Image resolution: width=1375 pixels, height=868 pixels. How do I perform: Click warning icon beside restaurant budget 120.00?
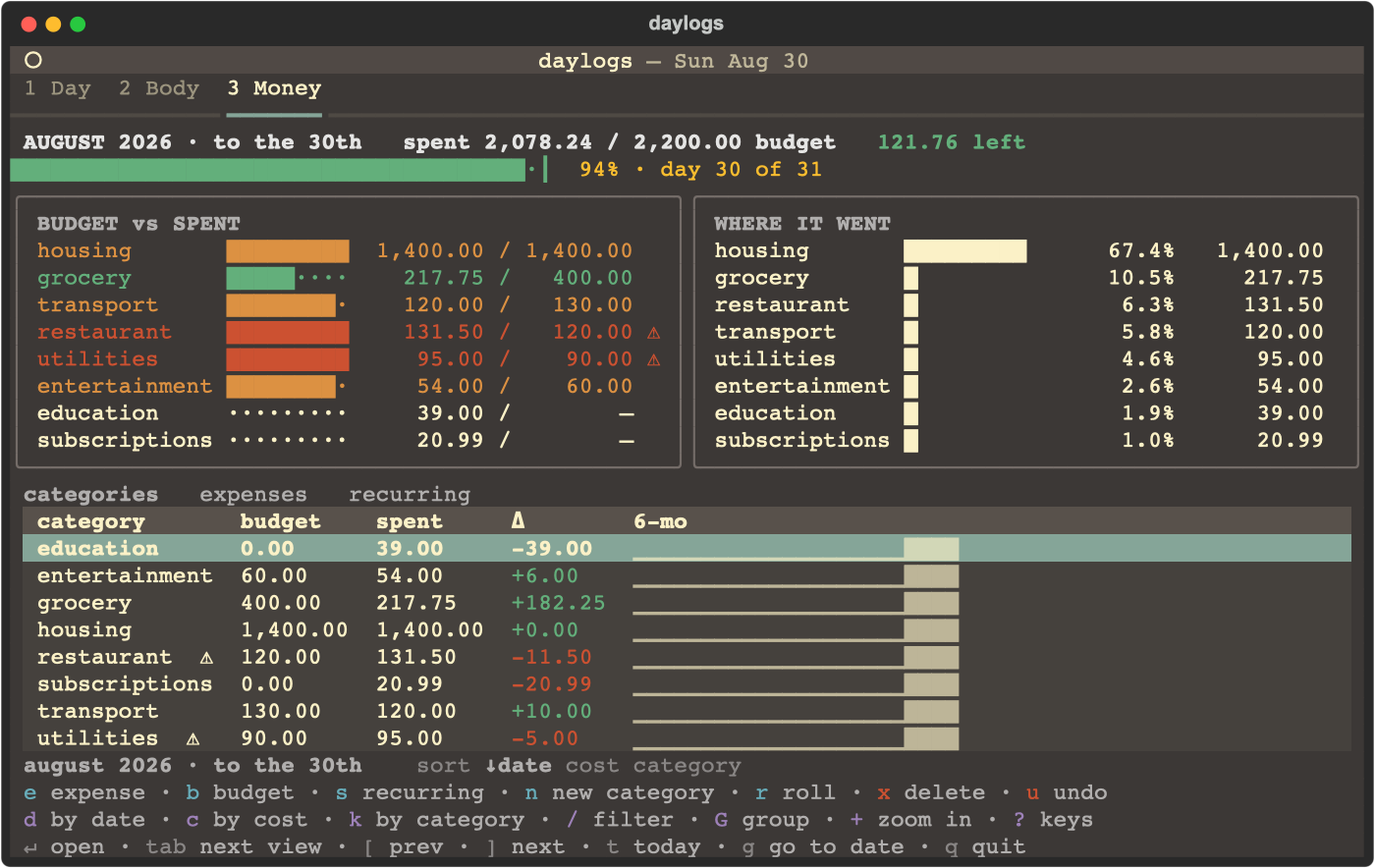(654, 333)
